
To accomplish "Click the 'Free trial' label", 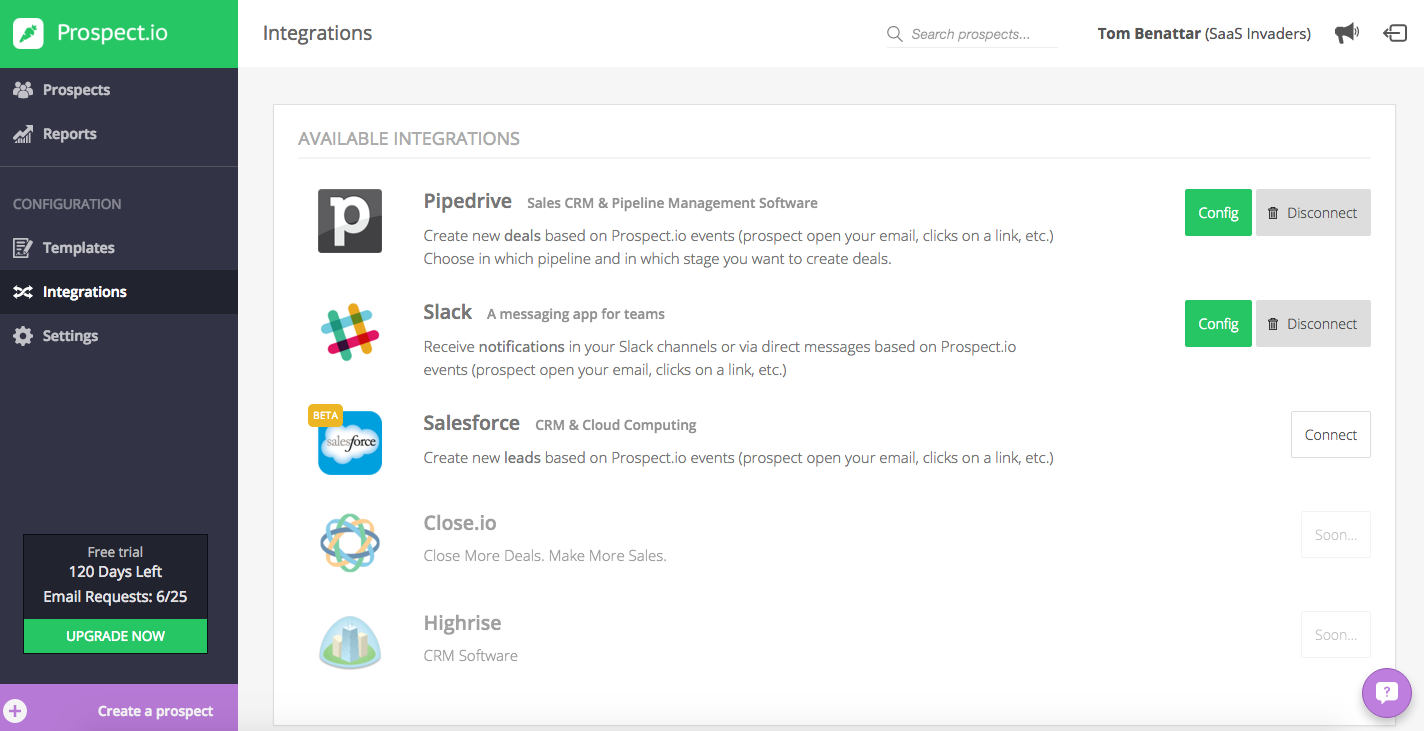I will (115, 552).
